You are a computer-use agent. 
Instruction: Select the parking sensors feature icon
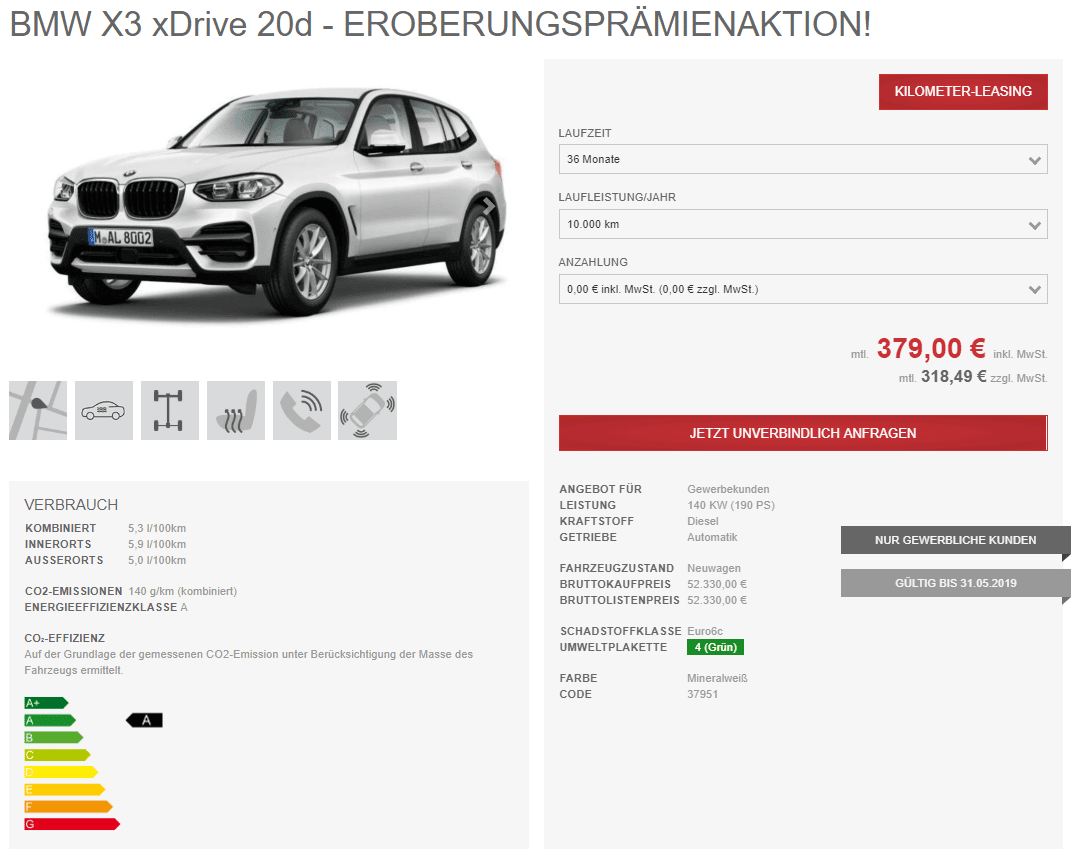[x=367, y=410]
